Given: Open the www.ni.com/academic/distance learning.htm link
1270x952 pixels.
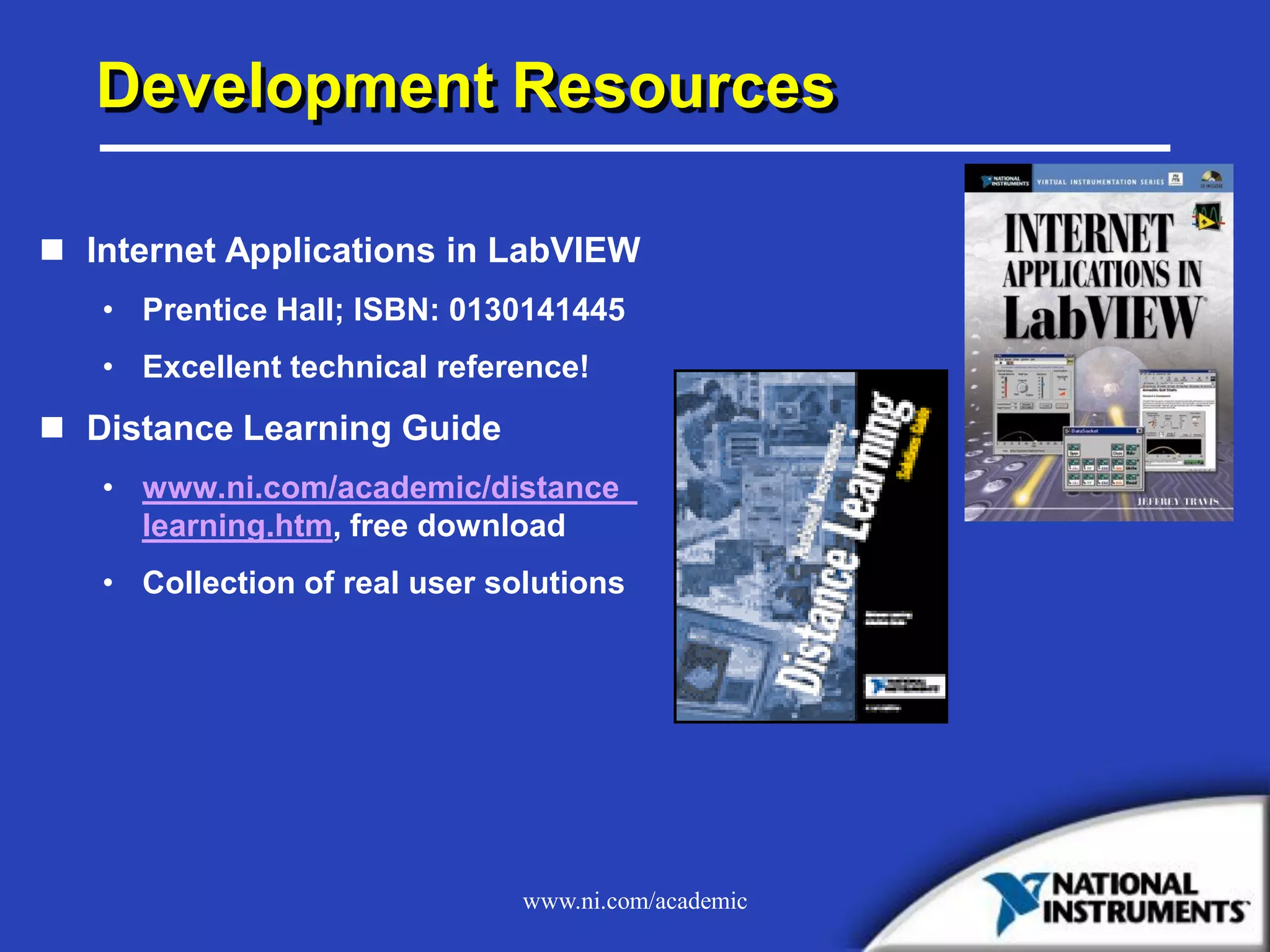Looking at the screenshot, I should (389, 506).
